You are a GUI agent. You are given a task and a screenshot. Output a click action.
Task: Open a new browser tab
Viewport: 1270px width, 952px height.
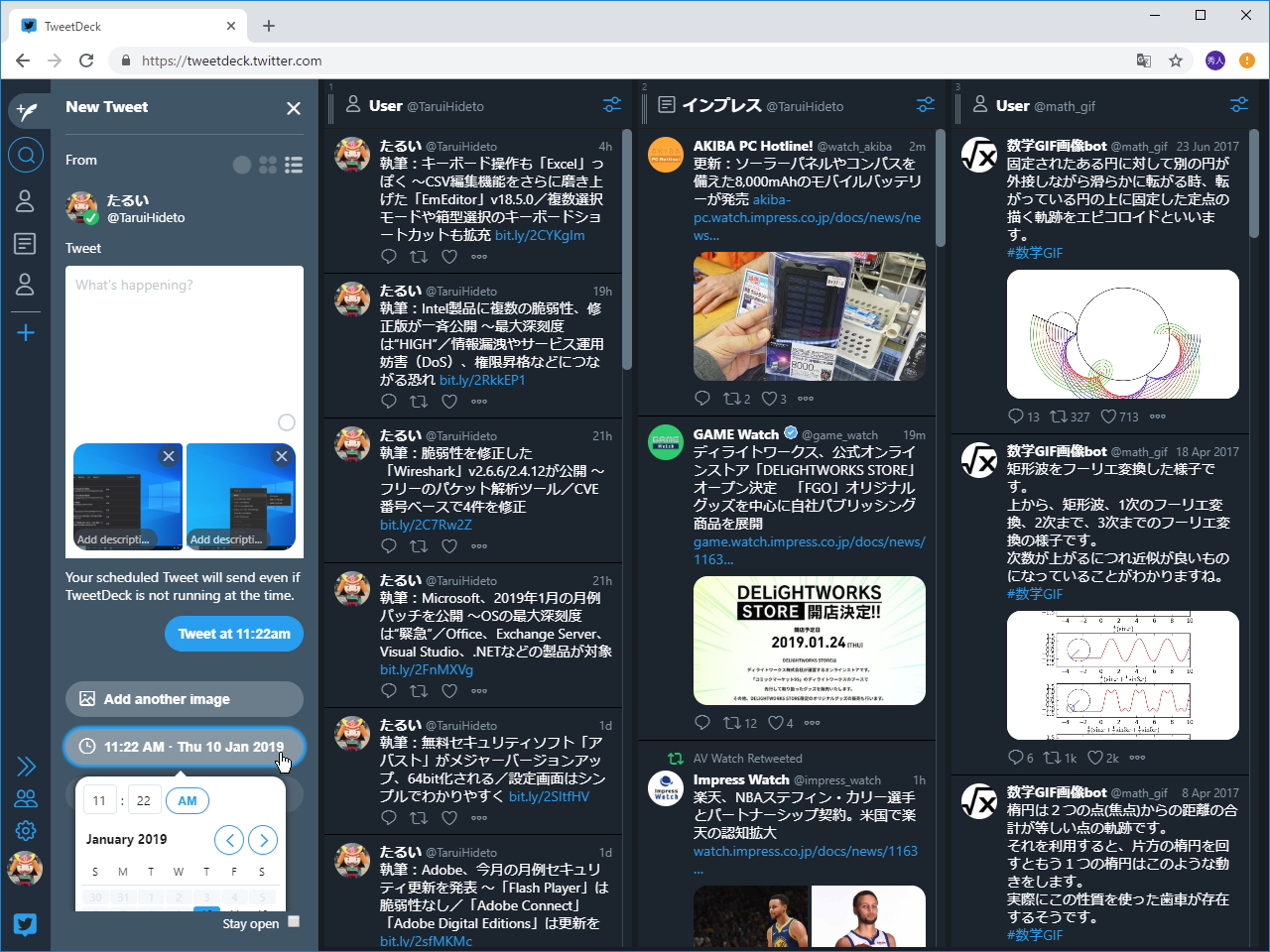click(269, 25)
